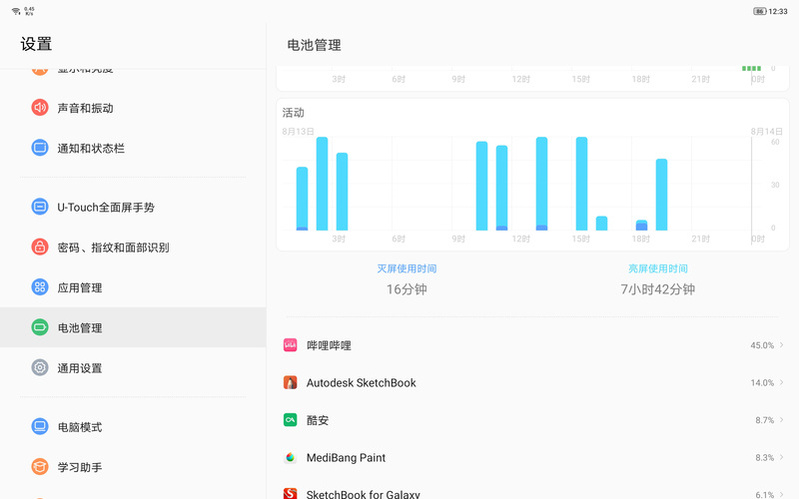Tap the 哔哩哔哩 app icon
799x499 pixels.
pos(290,345)
